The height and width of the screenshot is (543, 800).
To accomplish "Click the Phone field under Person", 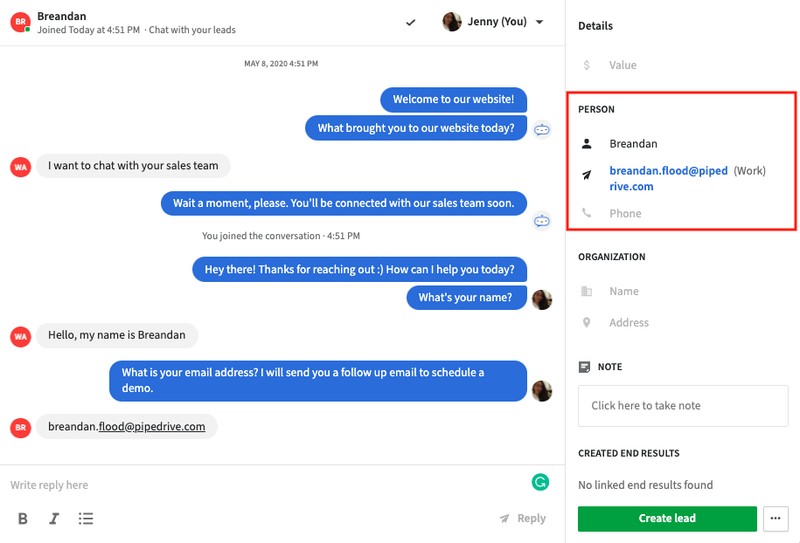I will click(625, 213).
